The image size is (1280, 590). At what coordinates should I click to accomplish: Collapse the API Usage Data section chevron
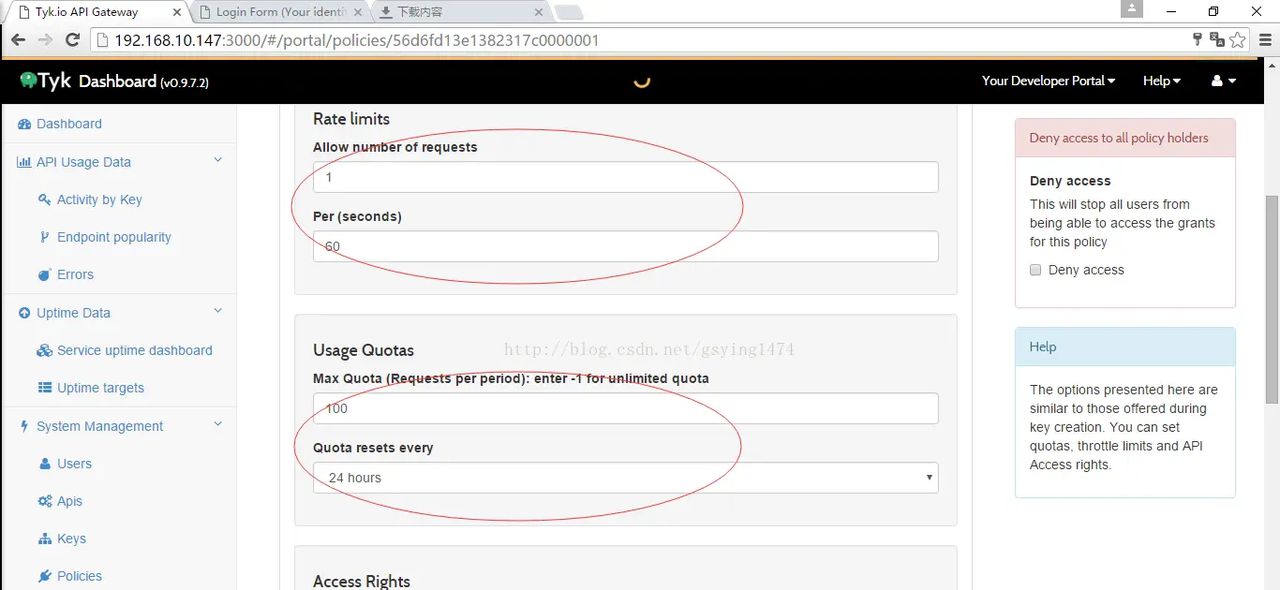[x=218, y=160]
